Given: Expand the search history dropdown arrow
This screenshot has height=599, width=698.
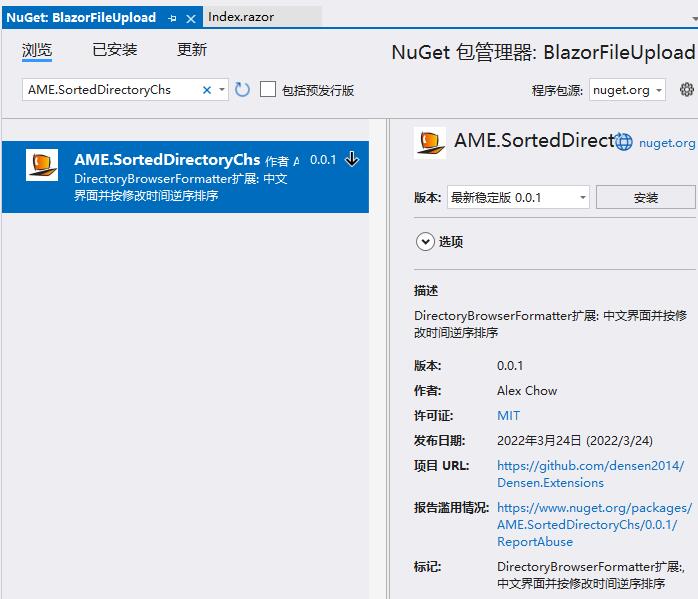Looking at the screenshot, I should [x=222, y=90].
